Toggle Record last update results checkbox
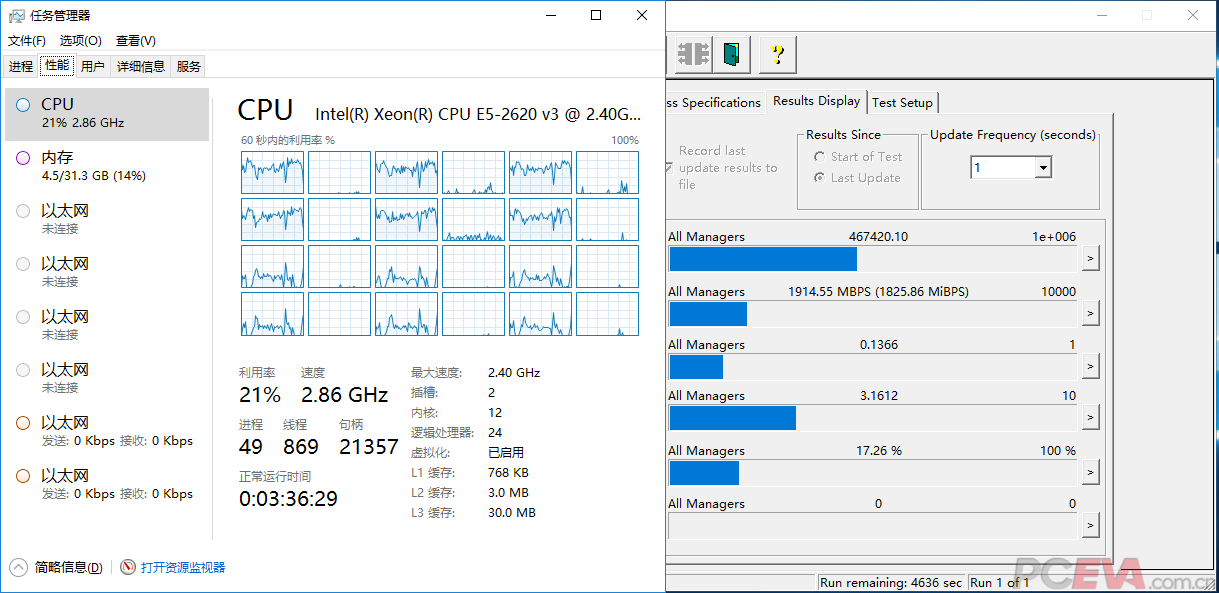 point(669,167)
